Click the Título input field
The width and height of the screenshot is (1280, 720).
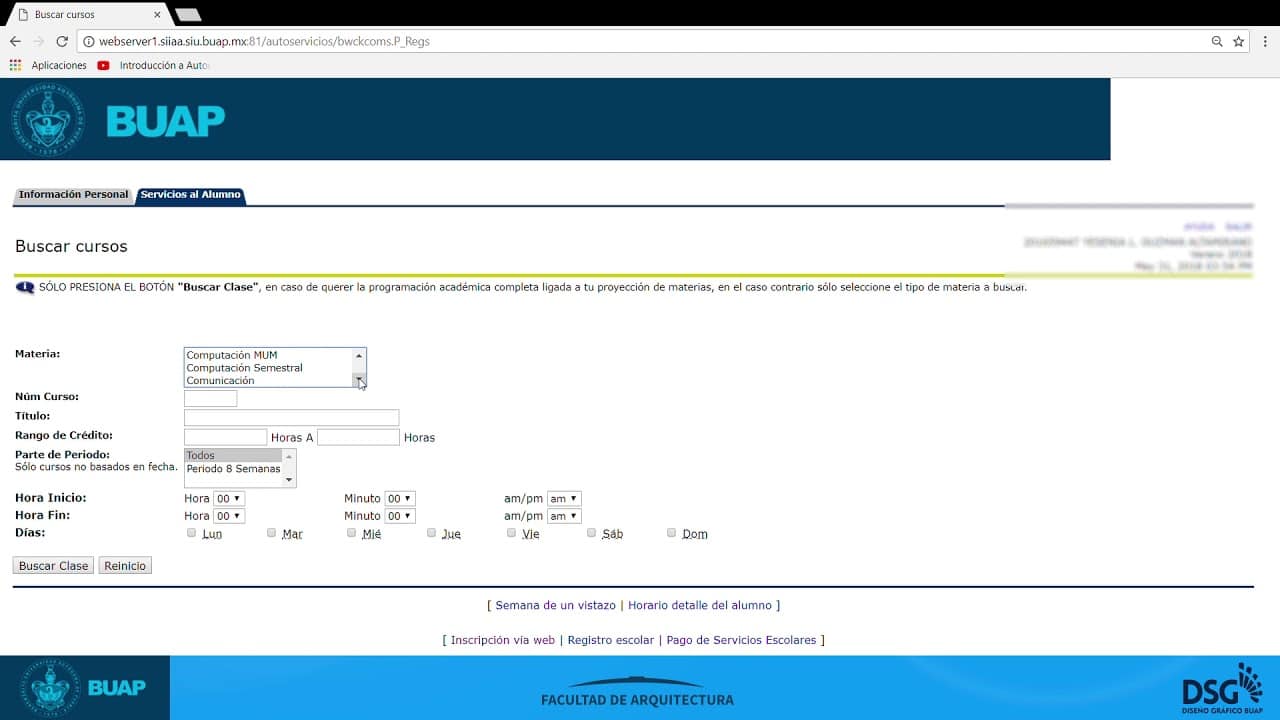coord(291,417)
